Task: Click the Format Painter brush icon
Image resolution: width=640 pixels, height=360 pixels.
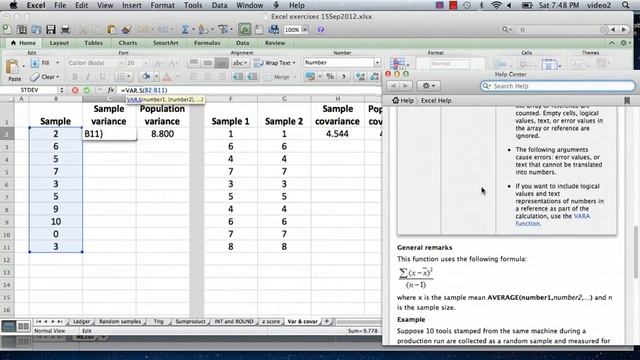Action: tap(126, 29)
